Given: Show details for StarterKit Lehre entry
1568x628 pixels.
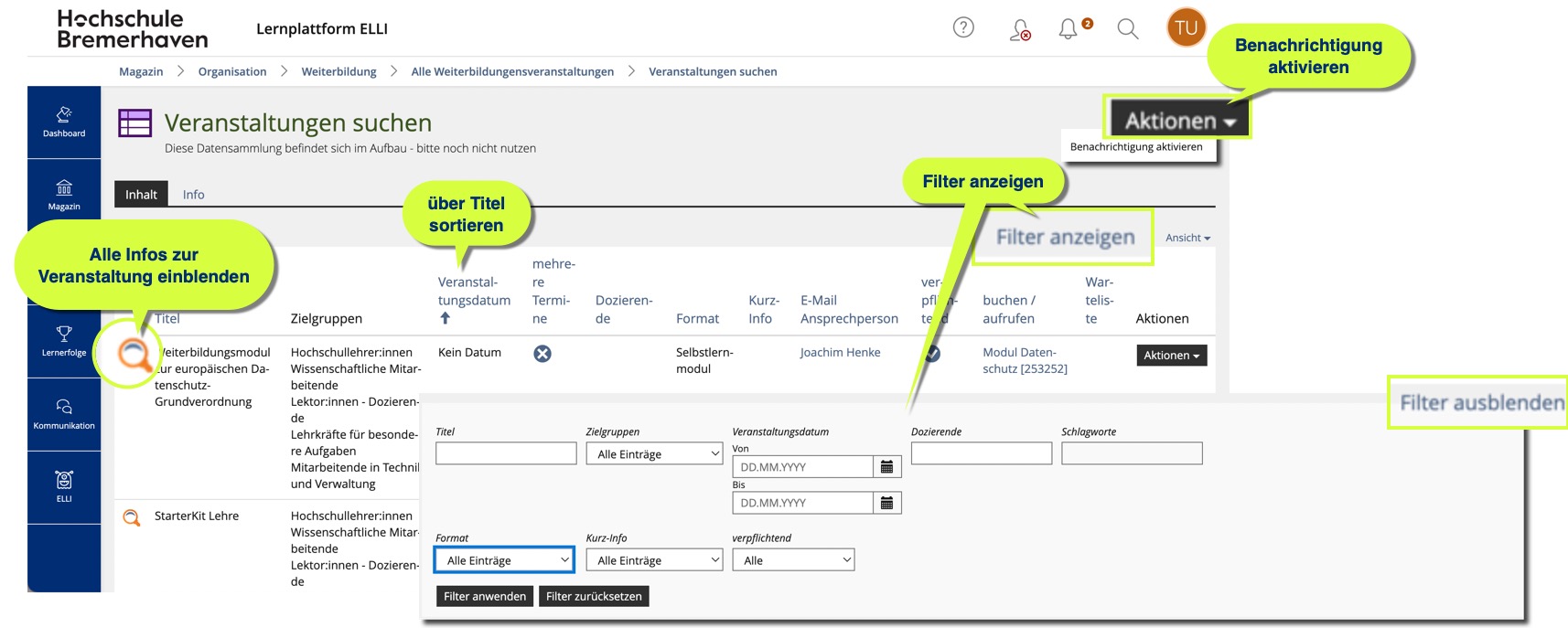Looking at the screenshot, I should point(132,517).
